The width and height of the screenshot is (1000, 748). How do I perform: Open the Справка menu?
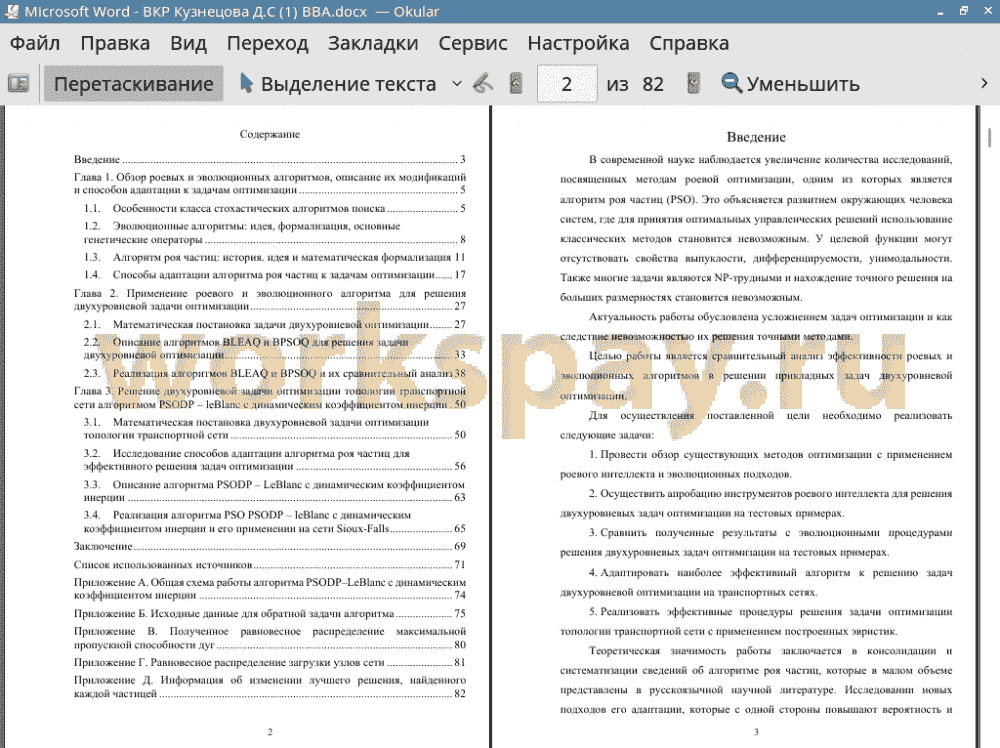coord(689,43)
